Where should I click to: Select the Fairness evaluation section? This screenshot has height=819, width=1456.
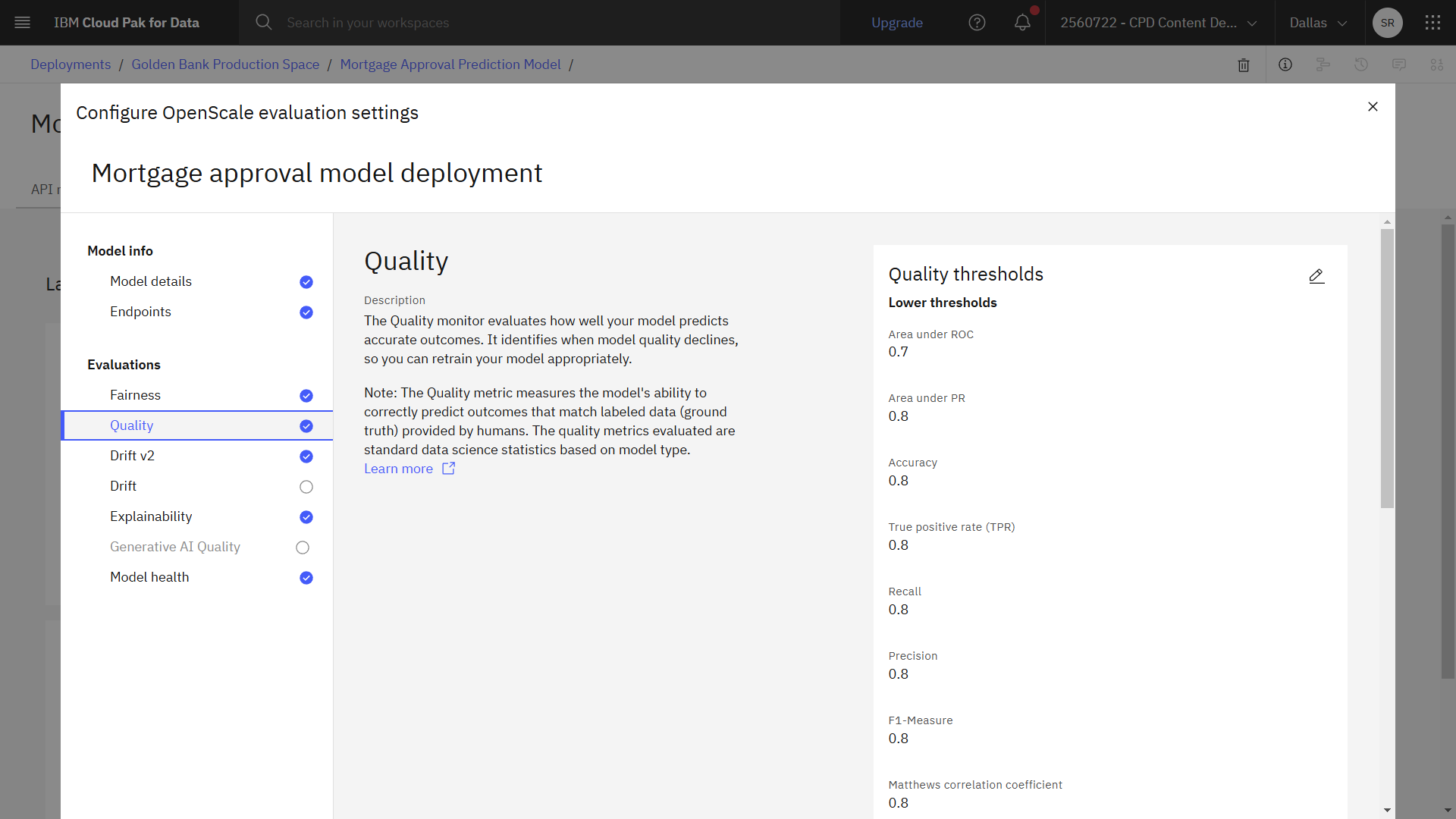coord(136,395)
